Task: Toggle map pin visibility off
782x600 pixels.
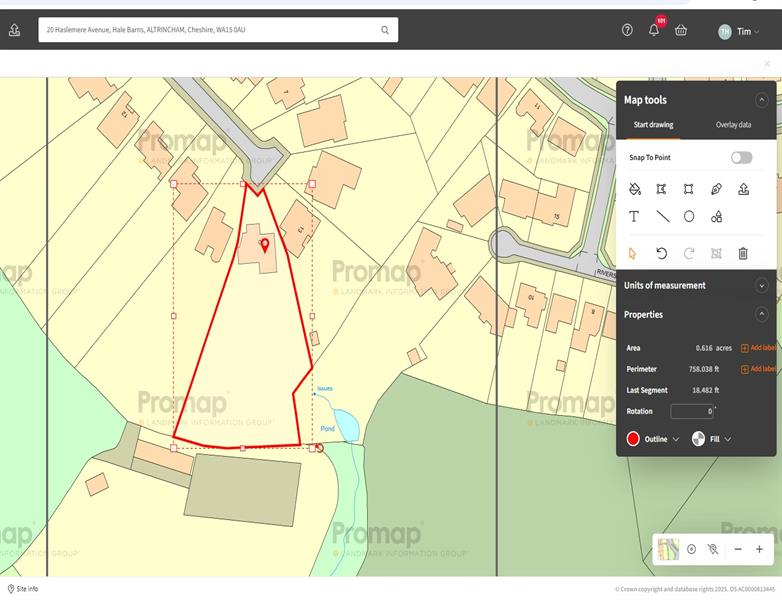Action: point(713,549)
